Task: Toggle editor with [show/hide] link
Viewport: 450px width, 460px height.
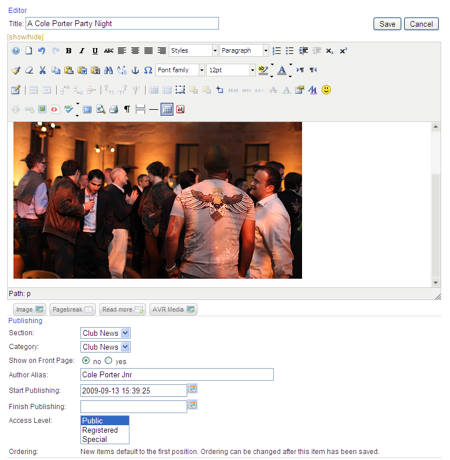Action: pyautogui.click(x=25, y=37)
